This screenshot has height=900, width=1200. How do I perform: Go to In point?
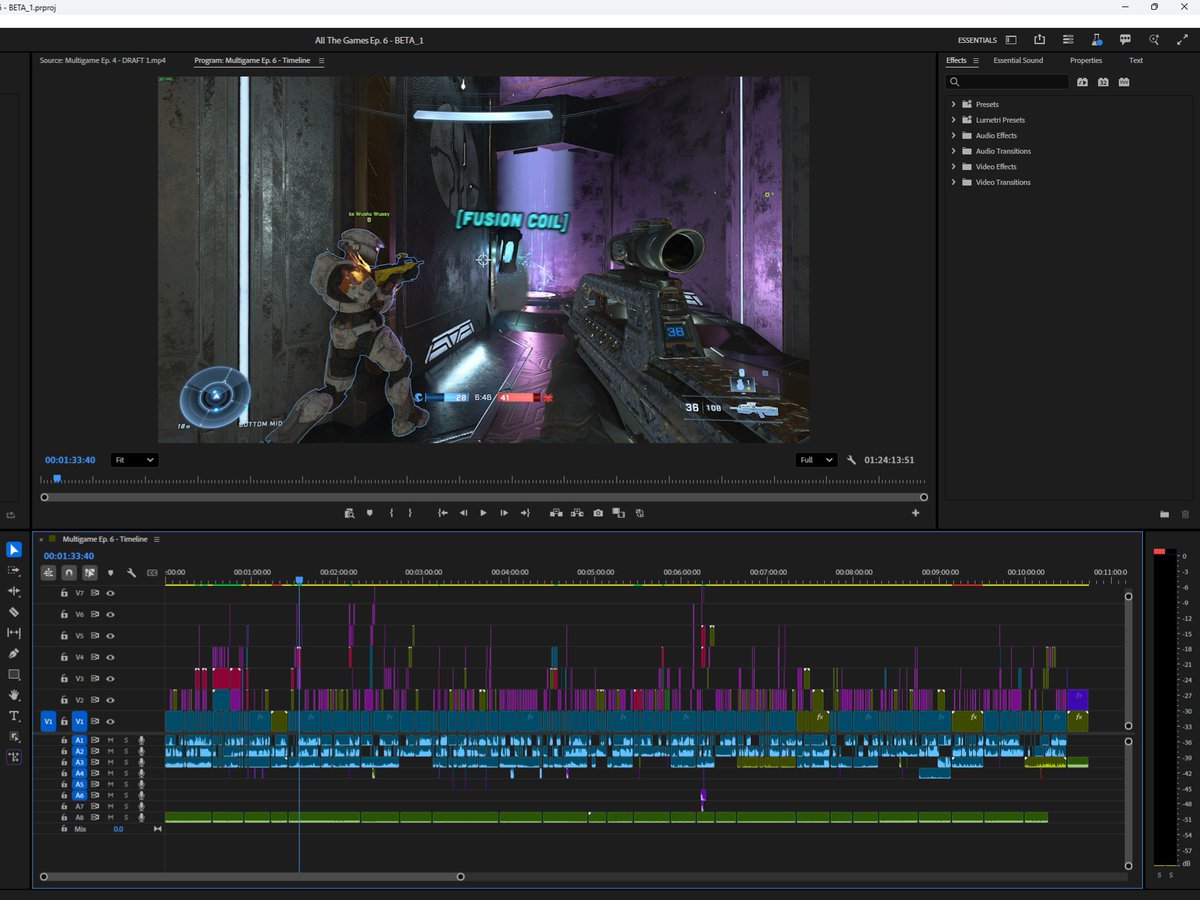(x=442, y=513)
